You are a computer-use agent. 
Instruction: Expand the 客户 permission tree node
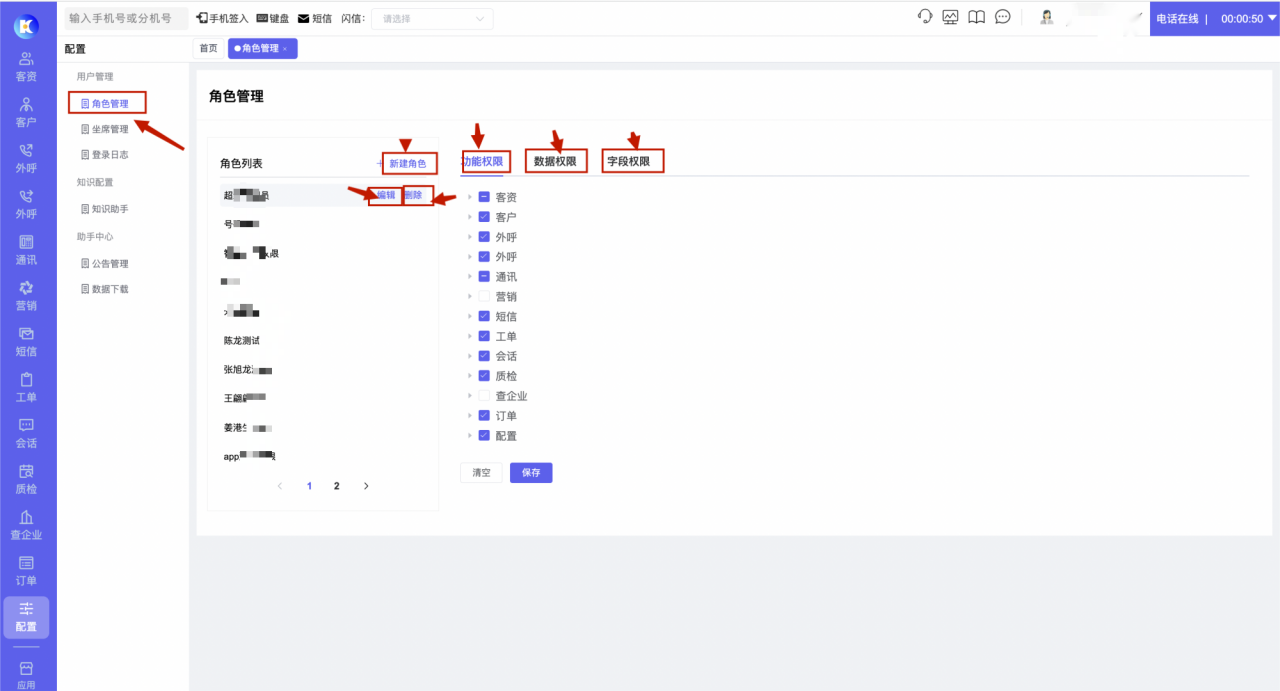click(x=470, y=217)
